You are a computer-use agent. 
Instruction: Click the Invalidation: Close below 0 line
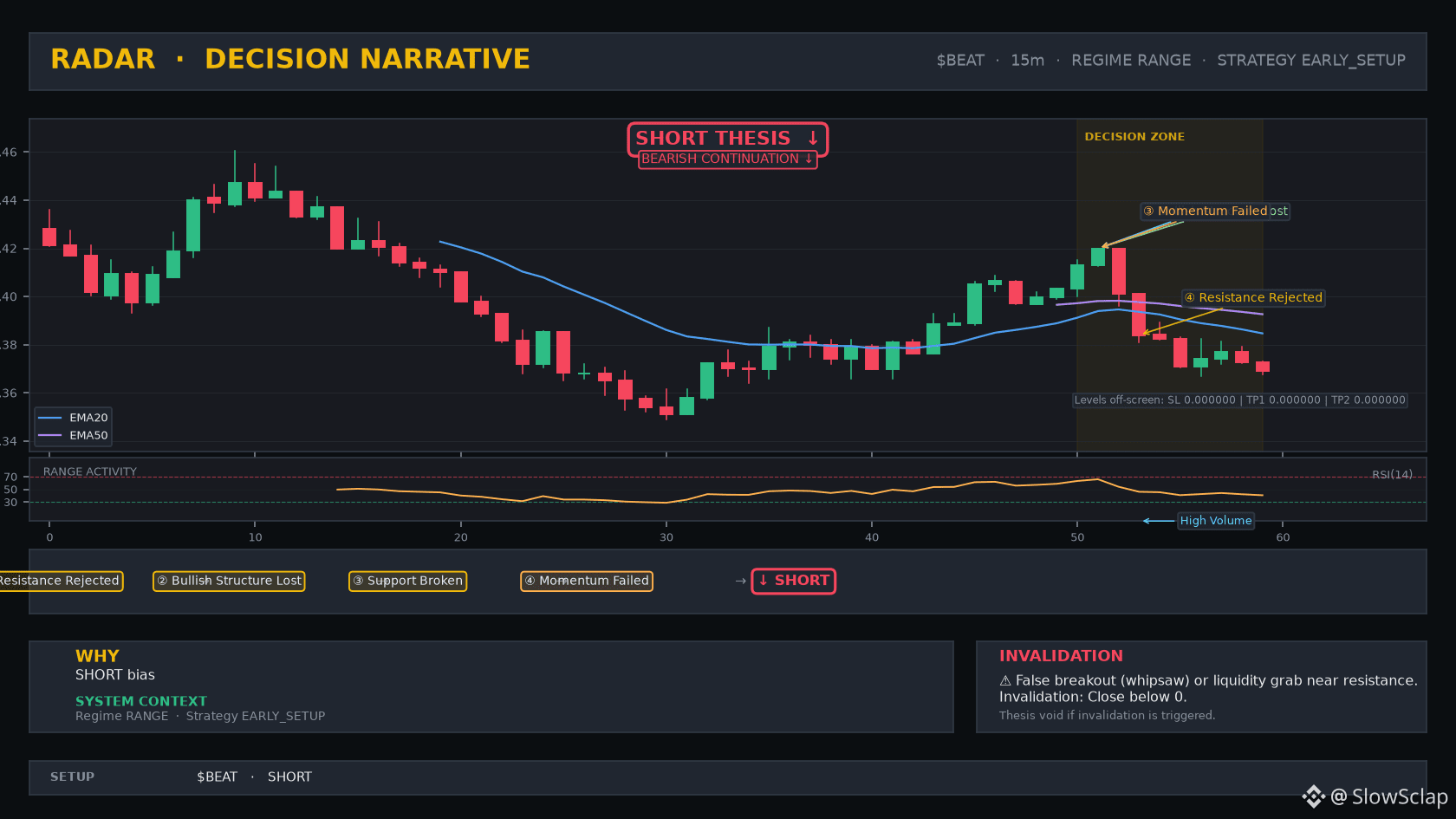[x=1093, y=698]
